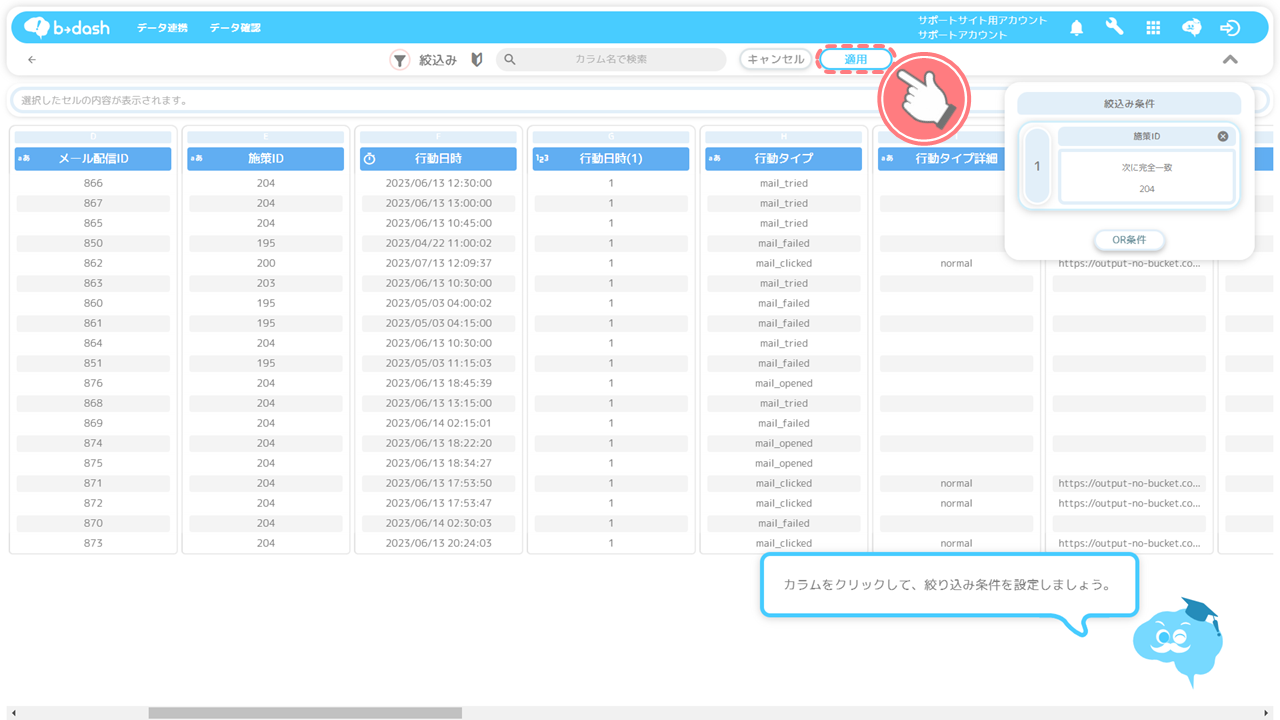The width and height of the screenshot is (1280, 720).
Task: Click the logout icon
Action: pos(1231,28)
